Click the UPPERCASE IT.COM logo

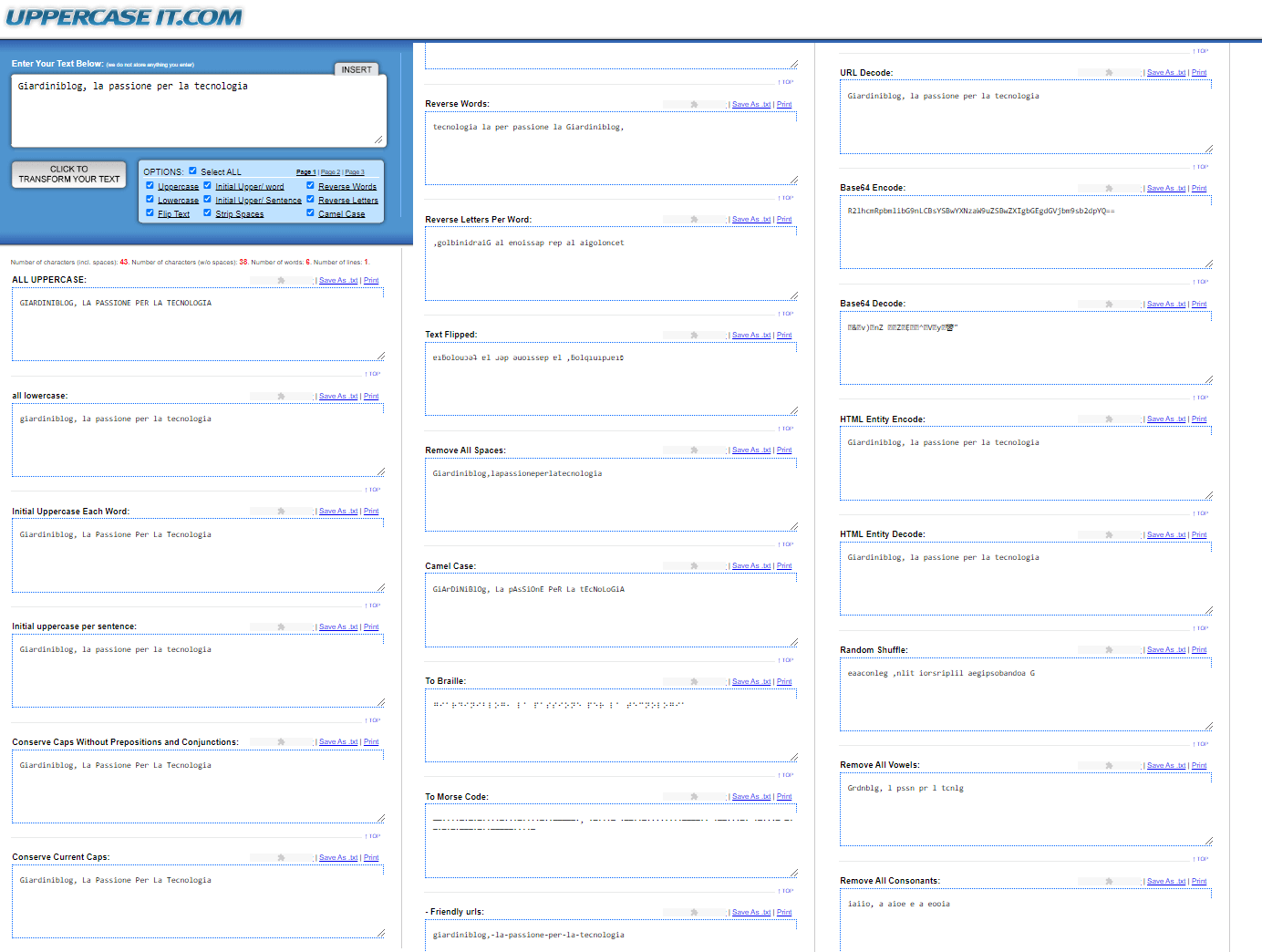tap(124, 17)
